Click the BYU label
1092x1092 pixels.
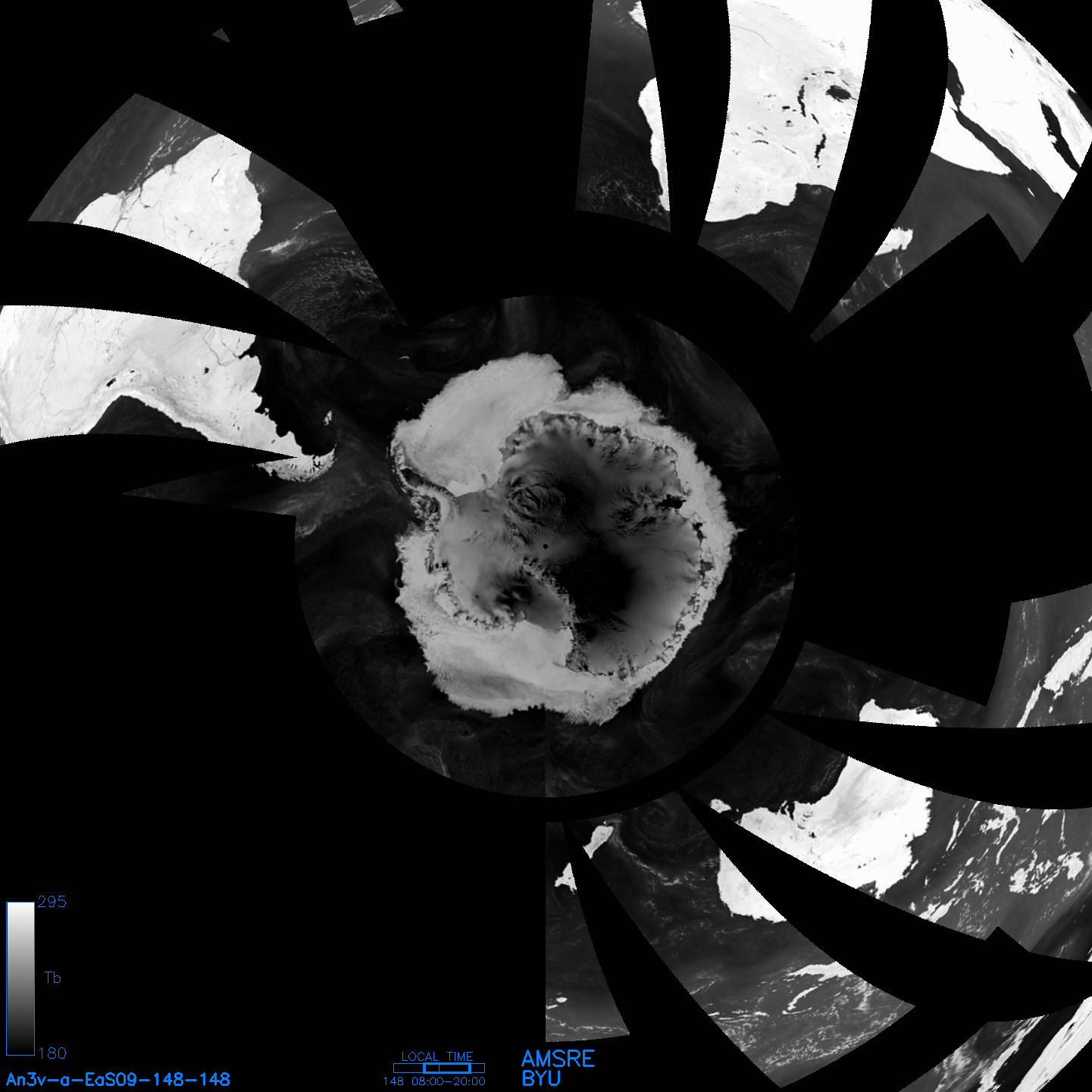pos(541,1078)
